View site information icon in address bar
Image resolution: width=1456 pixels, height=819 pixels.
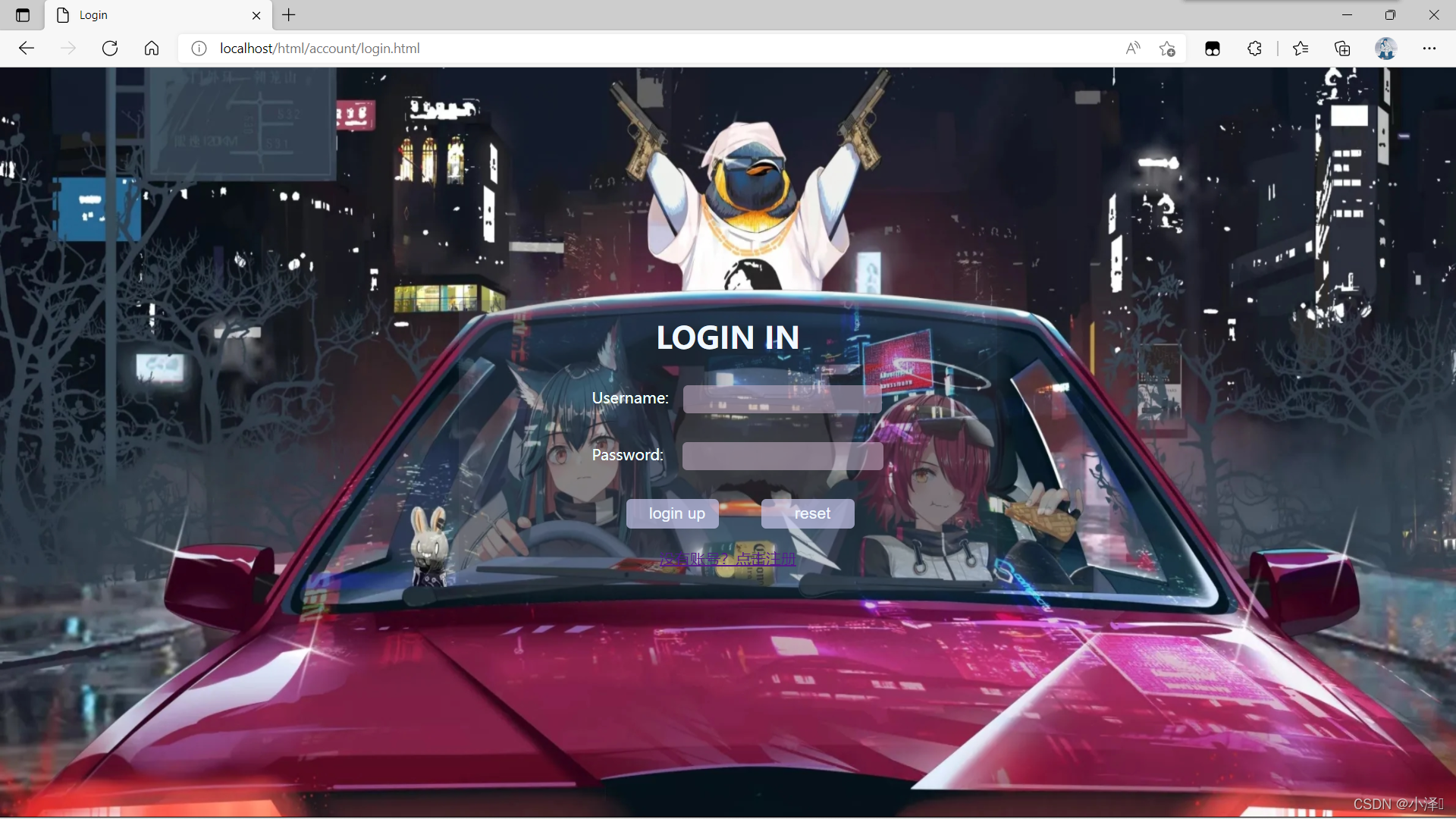(x=199, y=49)
